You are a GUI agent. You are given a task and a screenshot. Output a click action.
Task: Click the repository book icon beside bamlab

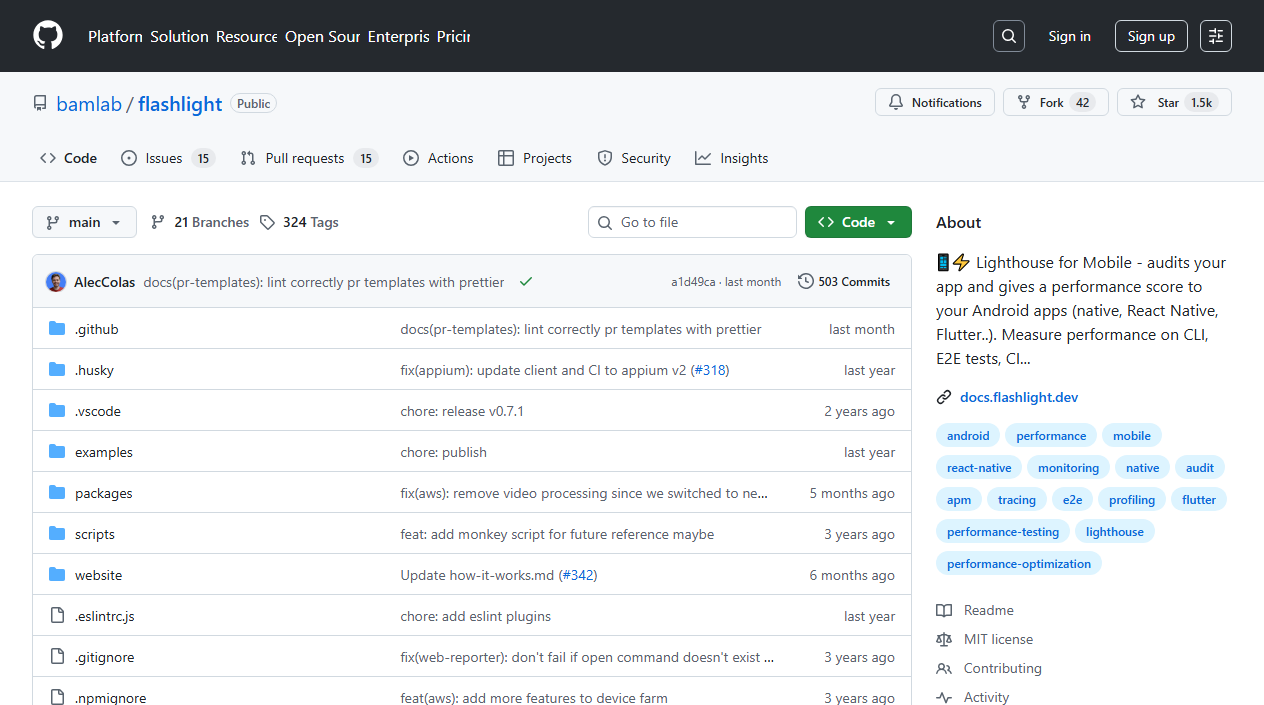(x=40, y=103)
